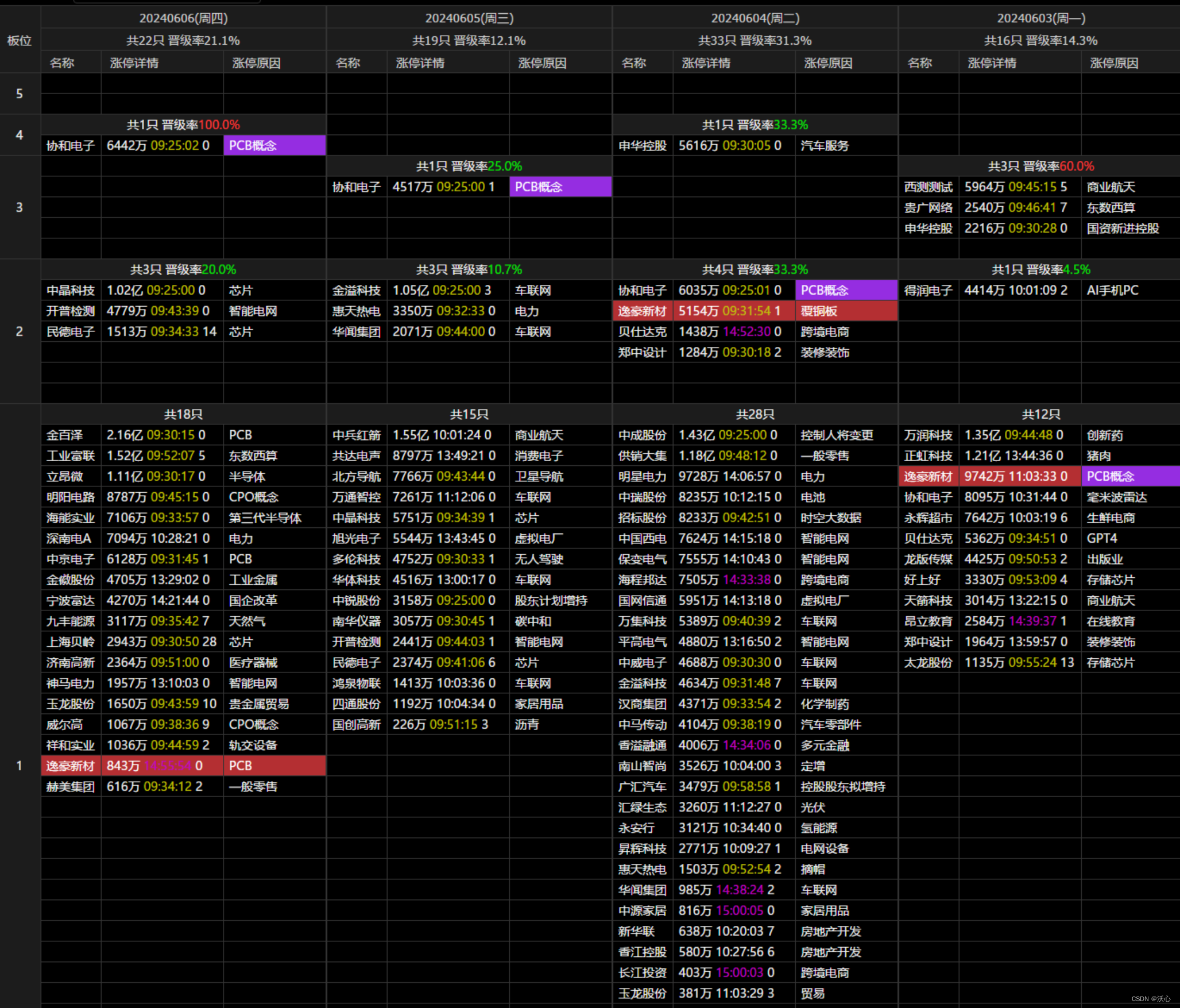This screenshot has width=1180, height=1008.
Task: Select the stock name 得润电子
Action: click(928, 291)
